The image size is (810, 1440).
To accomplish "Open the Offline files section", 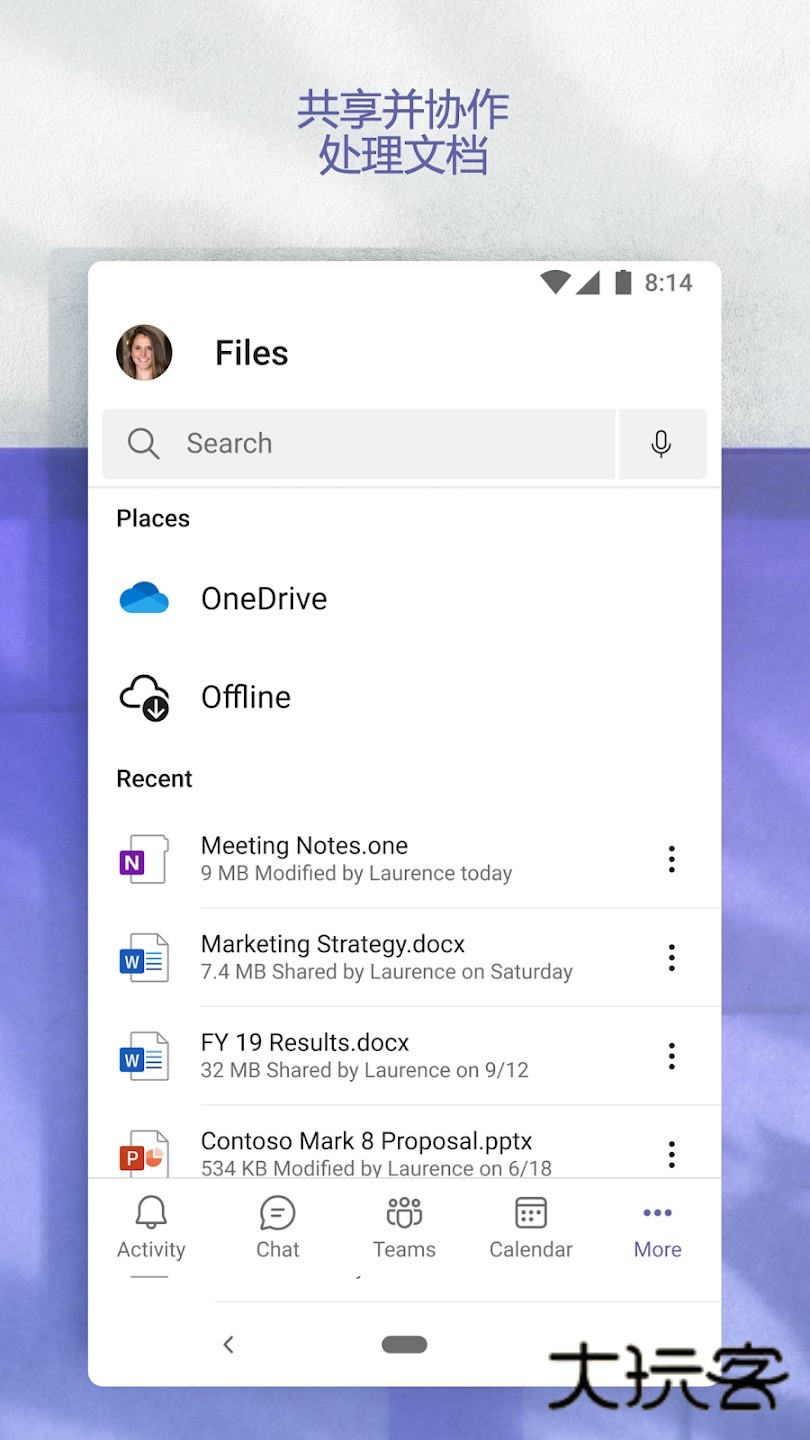I will (246, 697).
